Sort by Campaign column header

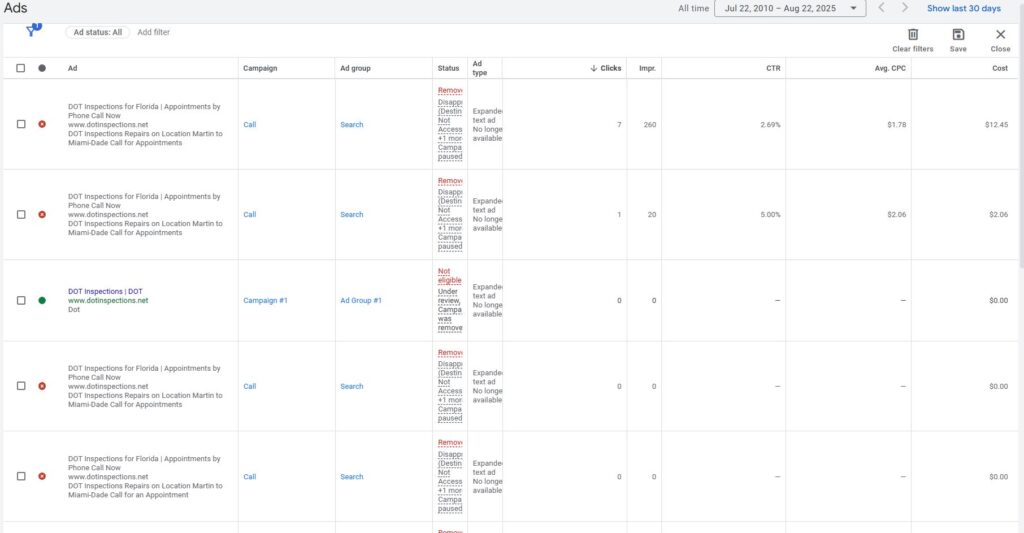(260, 68)
